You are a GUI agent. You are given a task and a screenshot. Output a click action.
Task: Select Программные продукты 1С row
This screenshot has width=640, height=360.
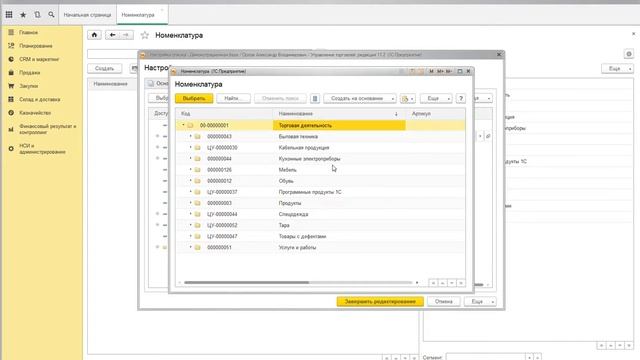point(320,192)
